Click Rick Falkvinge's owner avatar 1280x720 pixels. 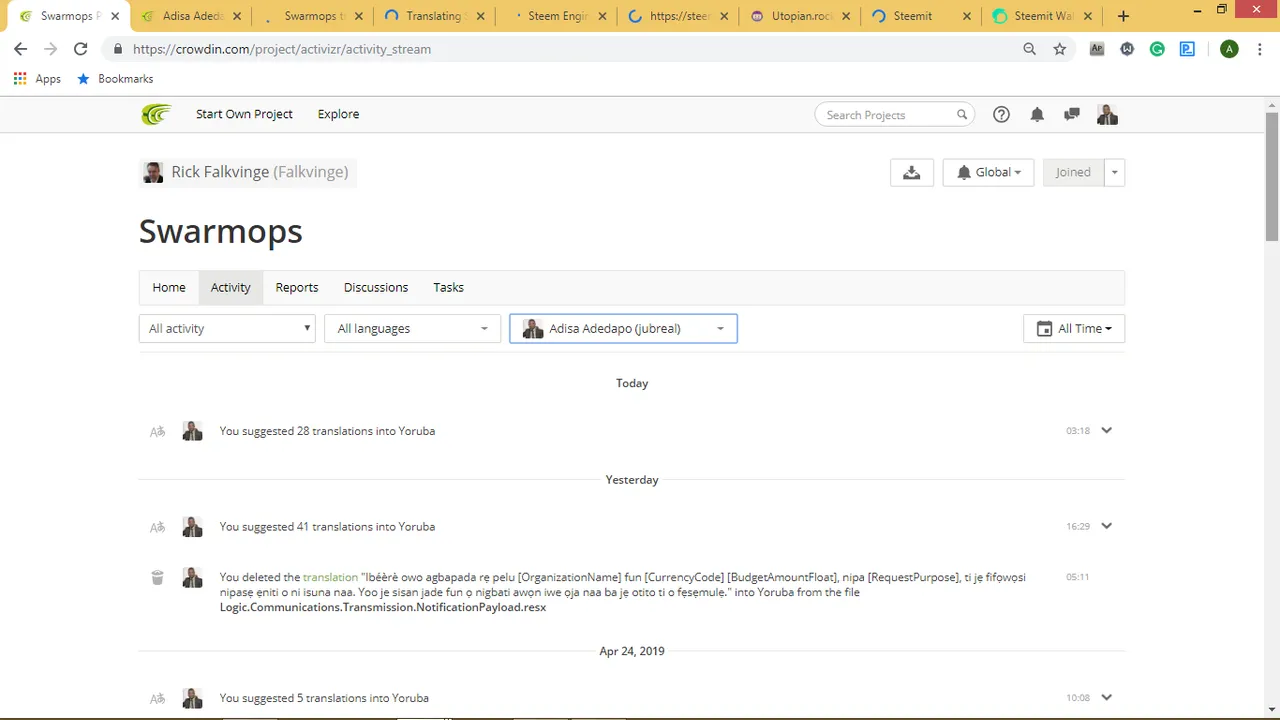tap(153, 172)
